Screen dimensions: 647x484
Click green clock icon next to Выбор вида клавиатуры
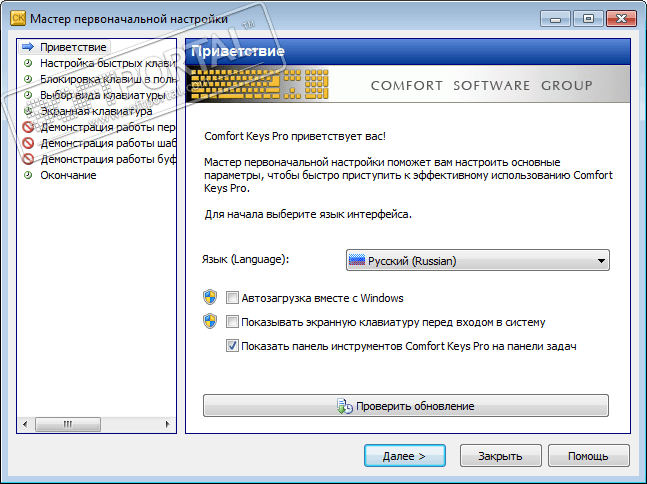tap(28, 95)
